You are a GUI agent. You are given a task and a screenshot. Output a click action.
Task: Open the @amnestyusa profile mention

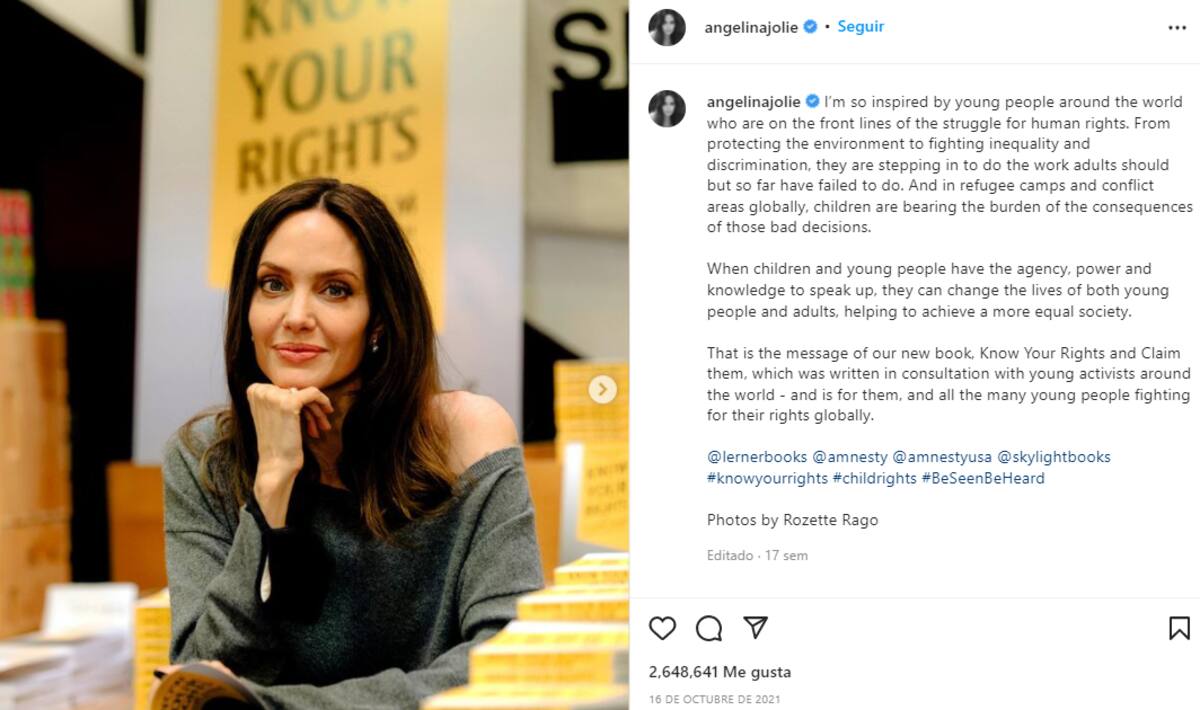pyautogui.click(x=942, y=457)
